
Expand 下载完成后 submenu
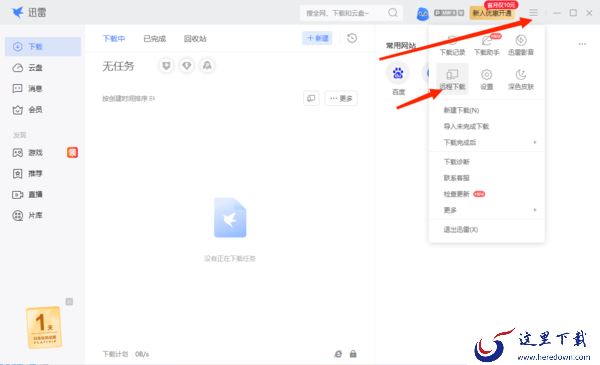487,142
